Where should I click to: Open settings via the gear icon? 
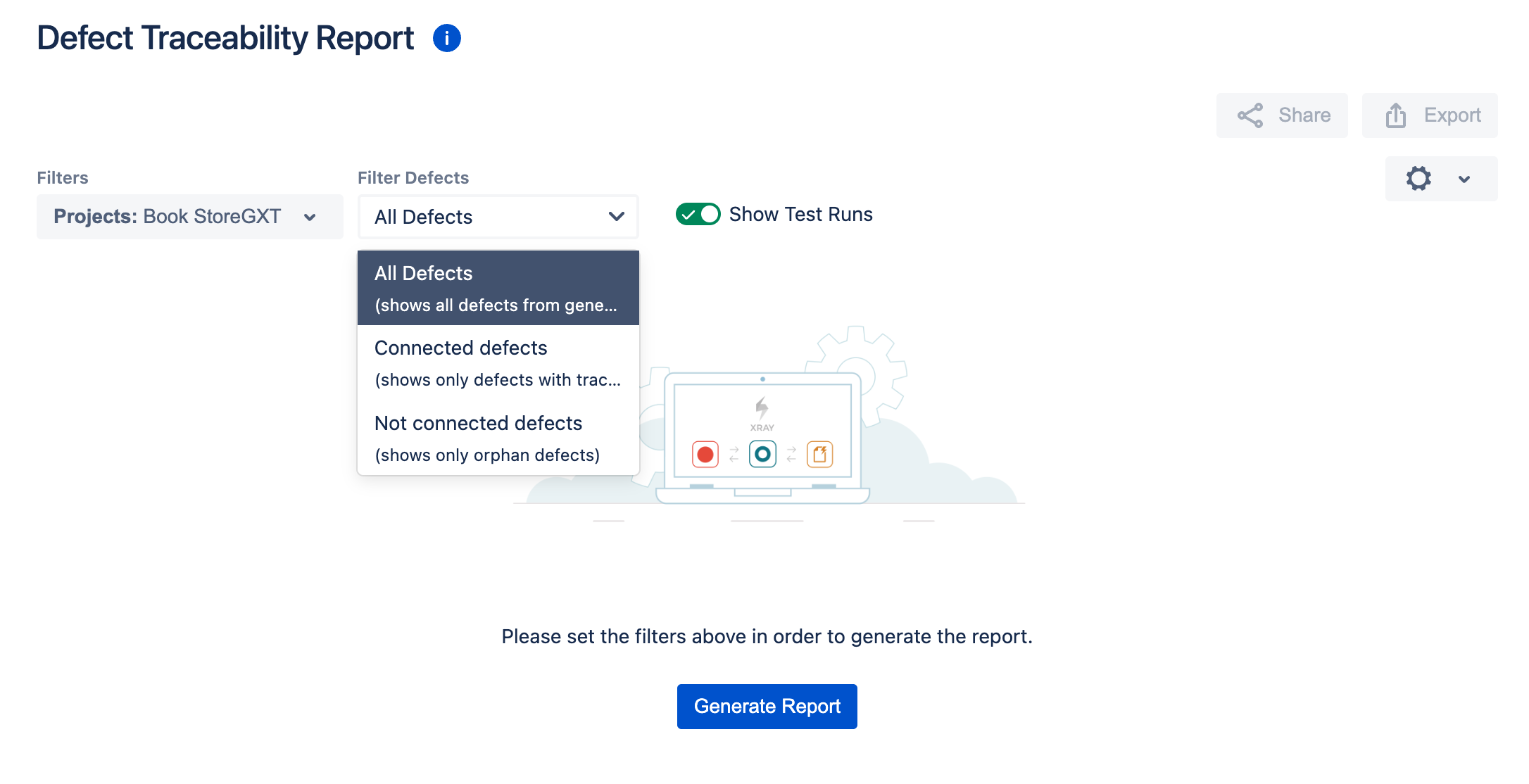tap(1418, 179)
